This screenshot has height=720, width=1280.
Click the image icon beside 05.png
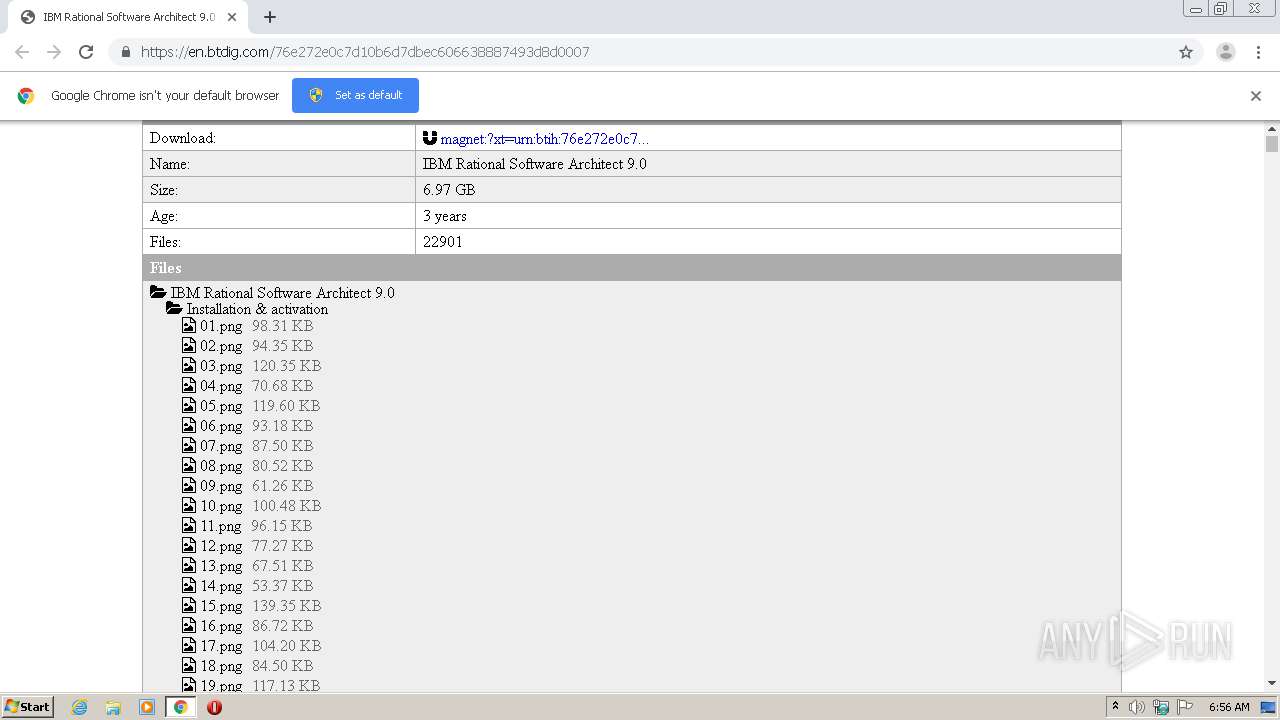pos(189,405)
